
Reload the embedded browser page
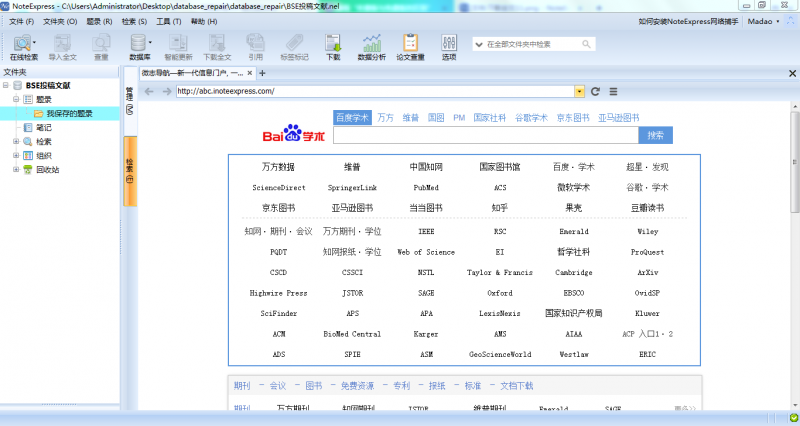(x=595, y=91)
